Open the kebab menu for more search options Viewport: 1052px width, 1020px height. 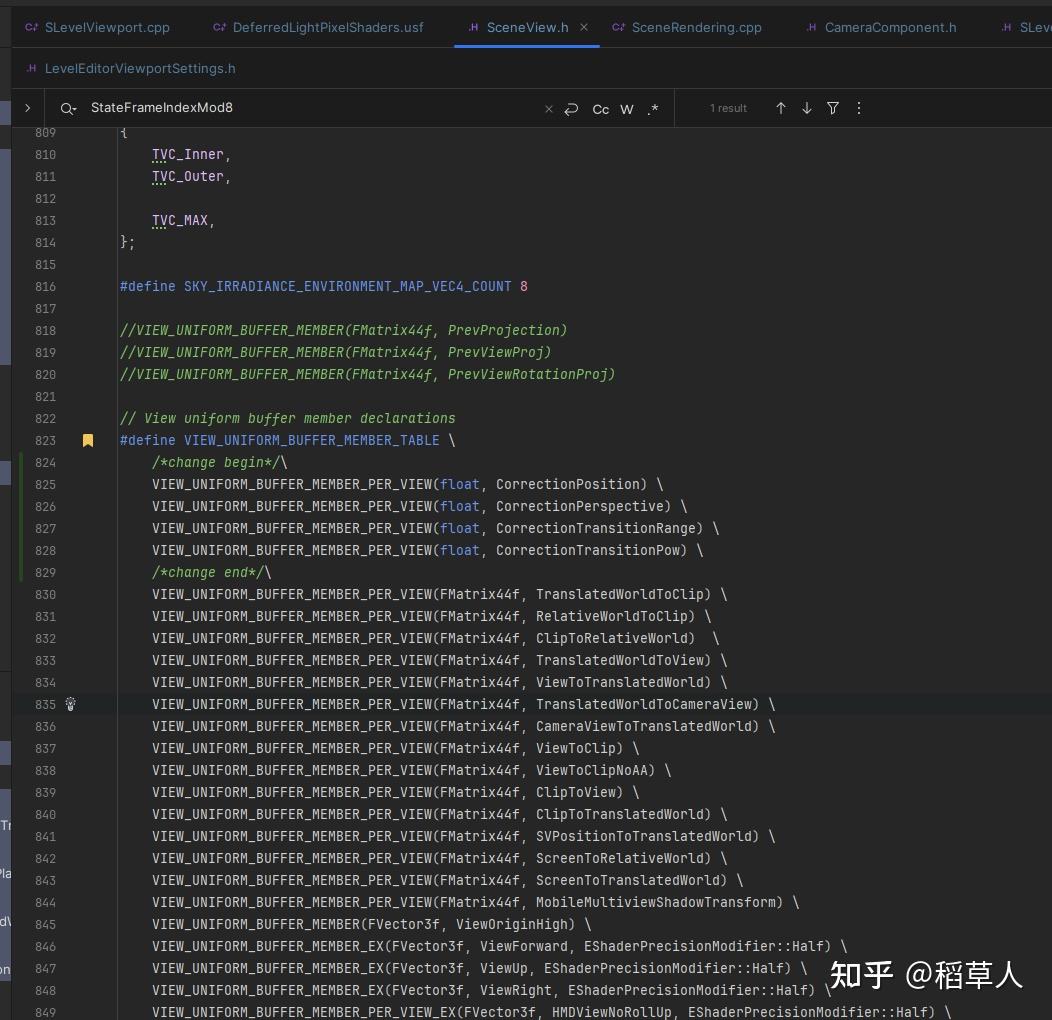[x=859, y=108]
